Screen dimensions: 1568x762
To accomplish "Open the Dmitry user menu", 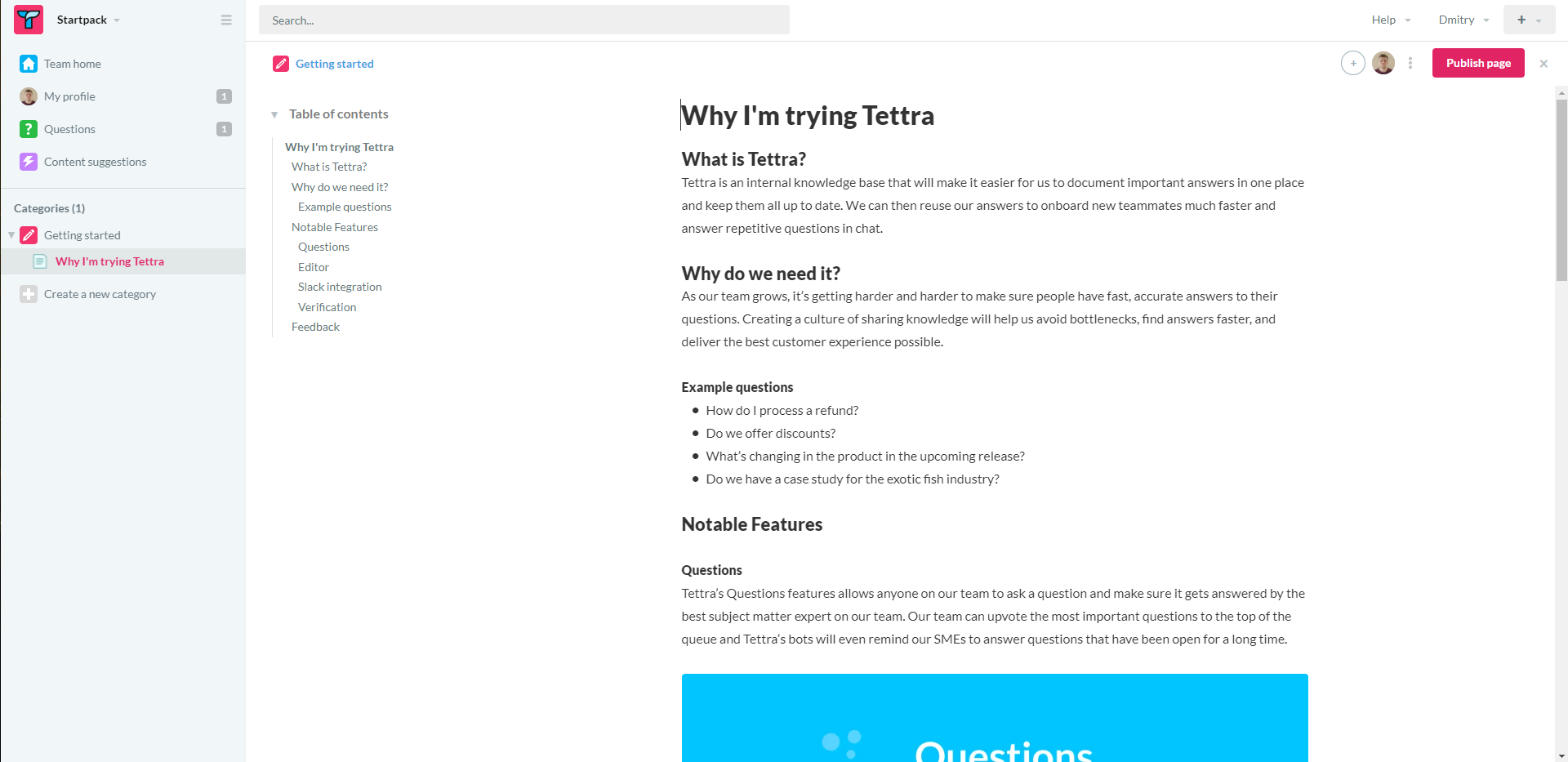I will coord(1463,20).
